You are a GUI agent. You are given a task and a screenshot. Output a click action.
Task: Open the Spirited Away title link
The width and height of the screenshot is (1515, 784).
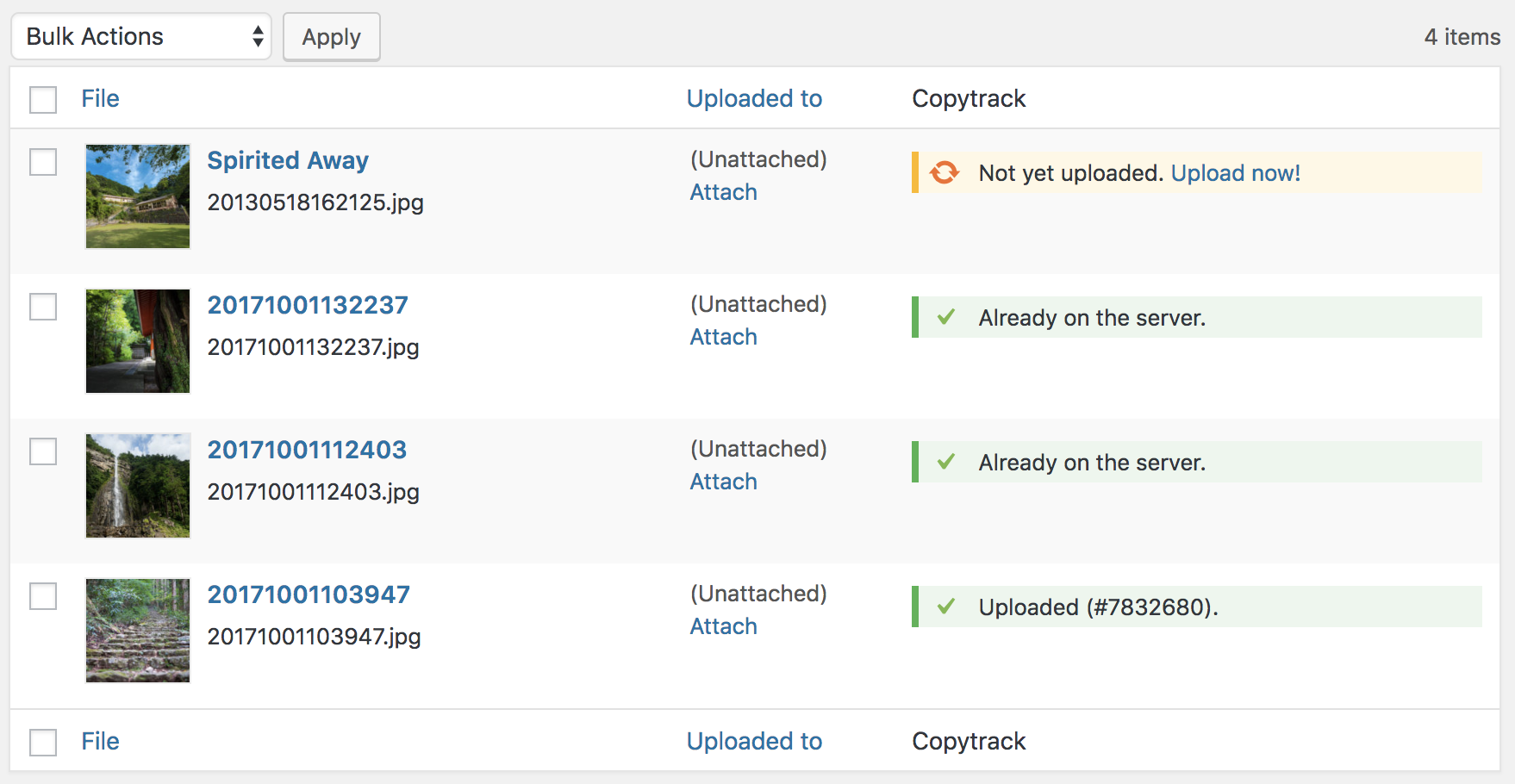click(x=288, y=160)
